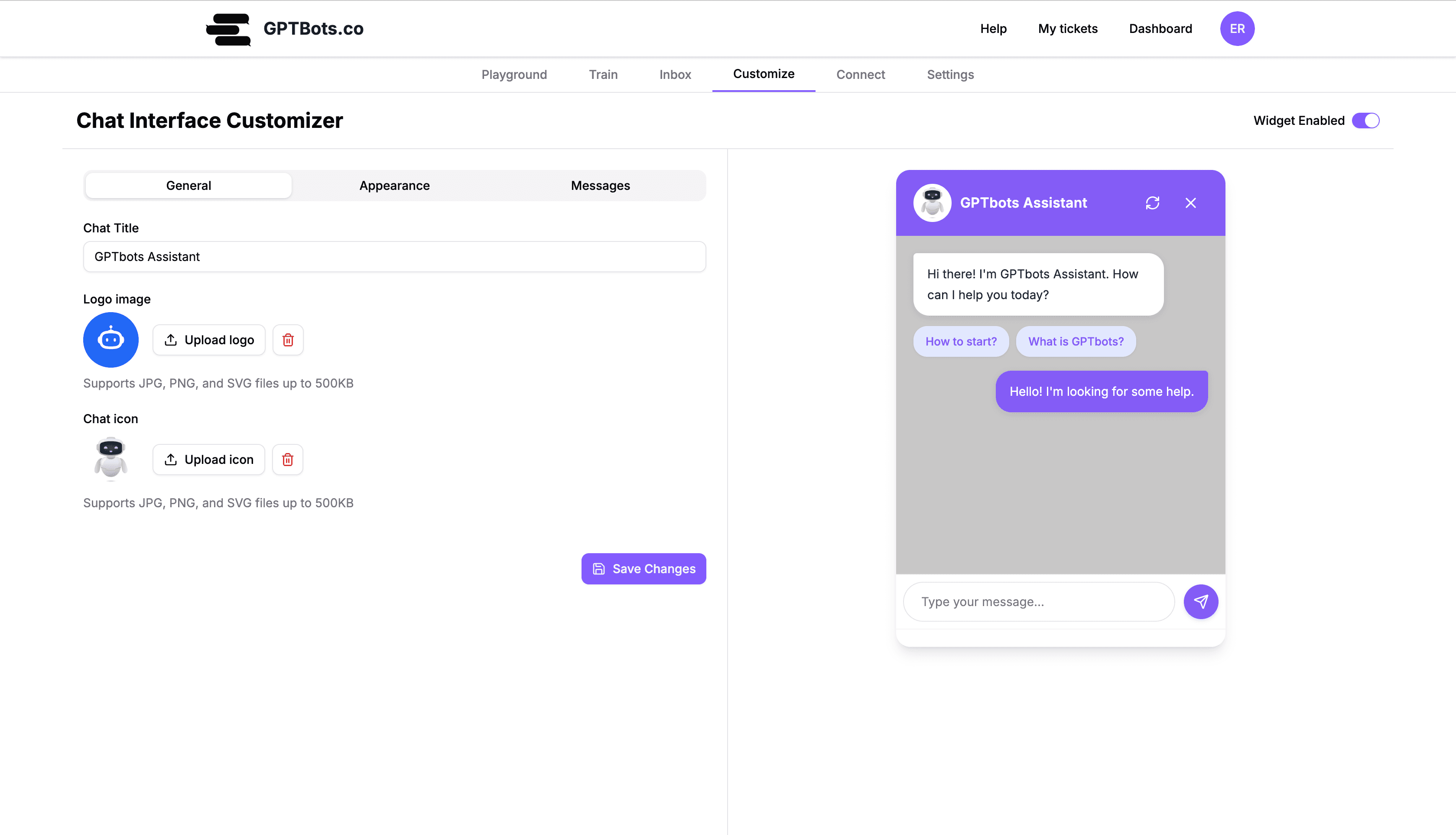
Task: Click the 'Logo image' label
Action: [117, 300]
